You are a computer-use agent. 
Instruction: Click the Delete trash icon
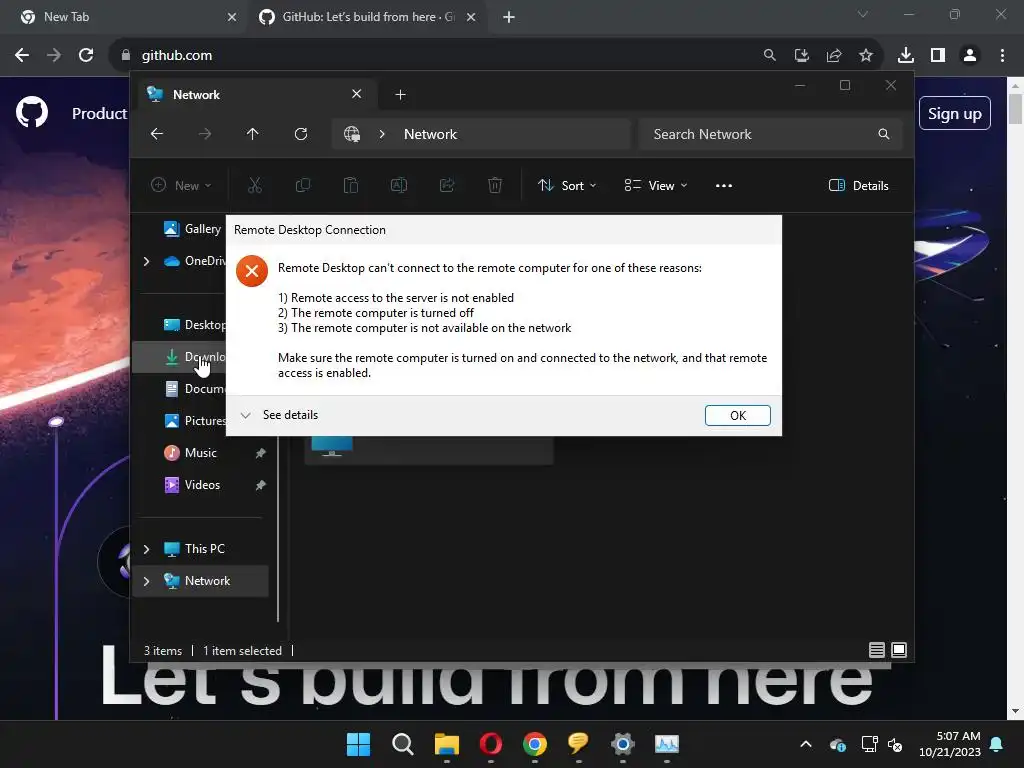click(495, 185)
